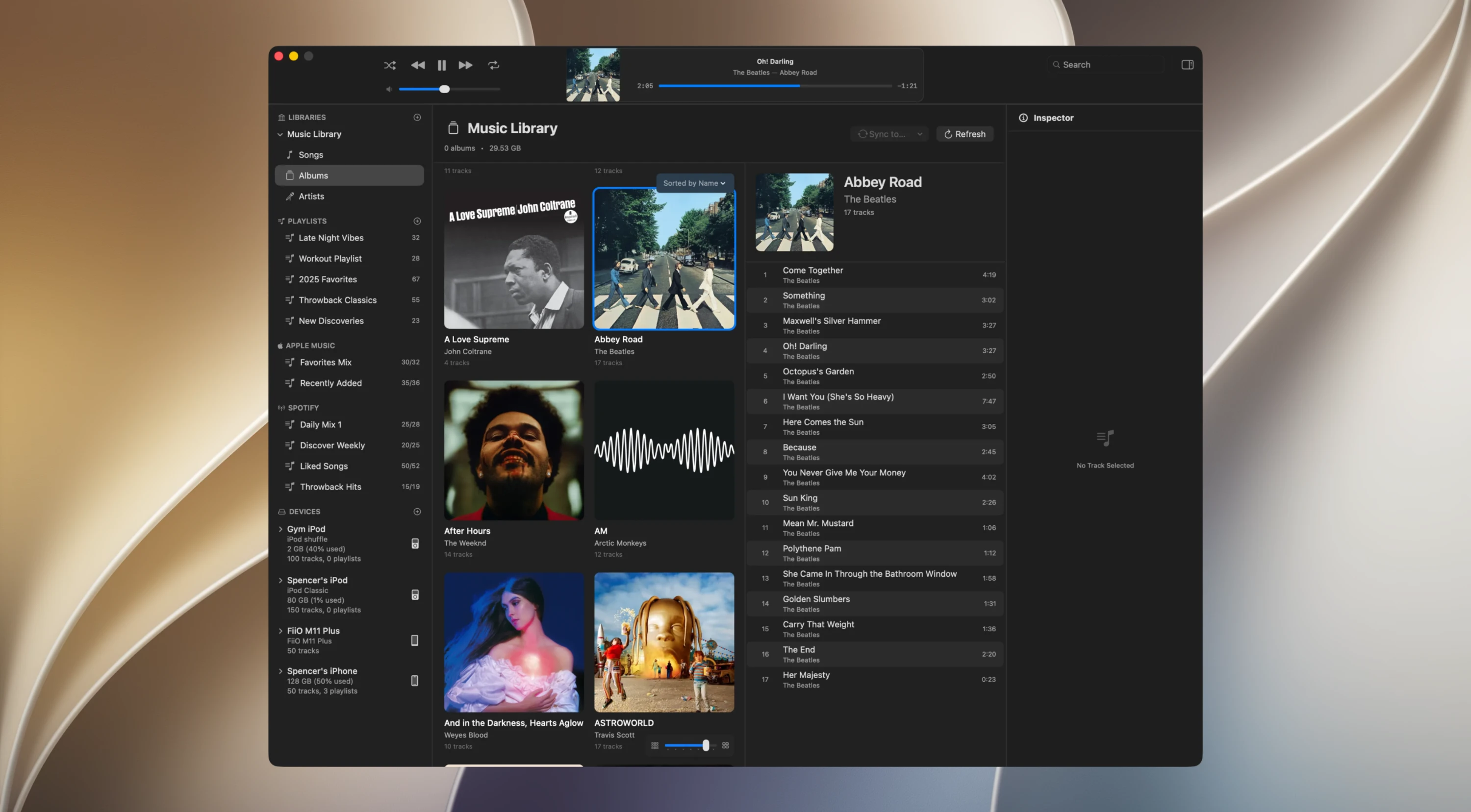Viewport: 1471px width, 812px height.
Task: Select the AM album cover
Action: [664, 450]
